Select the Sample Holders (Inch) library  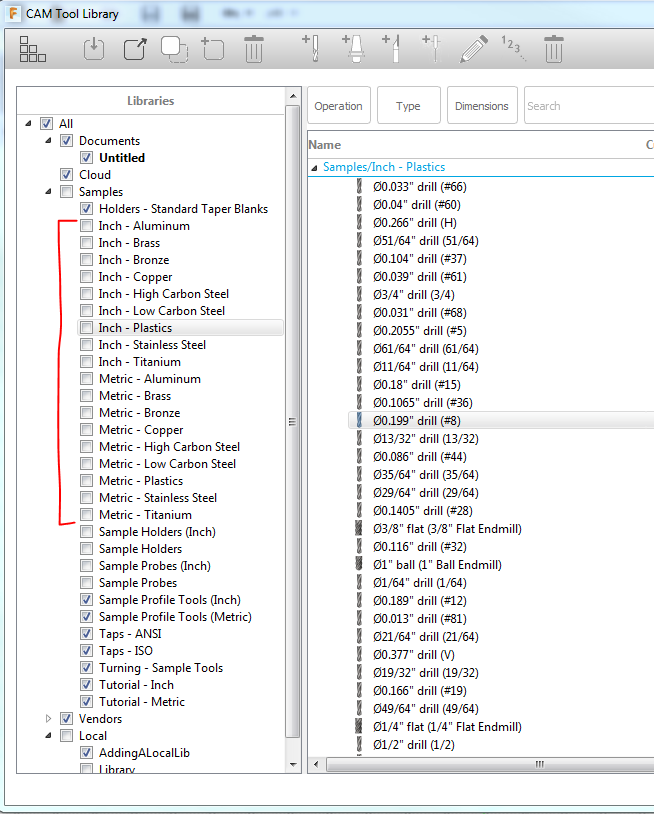point(157,532)
